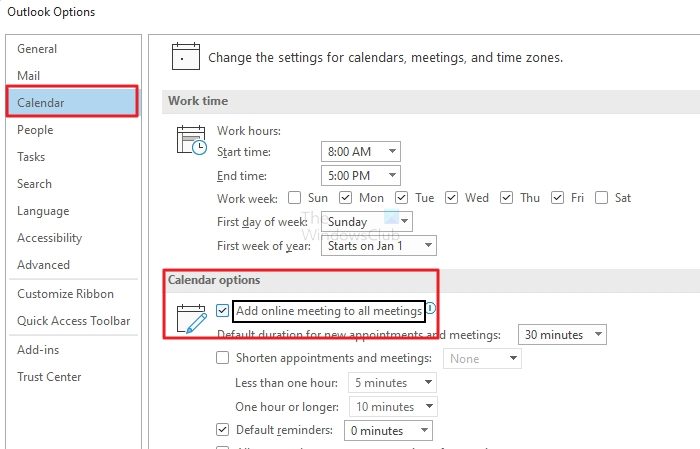
Task: Uncheck the Wed work week box
Action: coord(451,198)
